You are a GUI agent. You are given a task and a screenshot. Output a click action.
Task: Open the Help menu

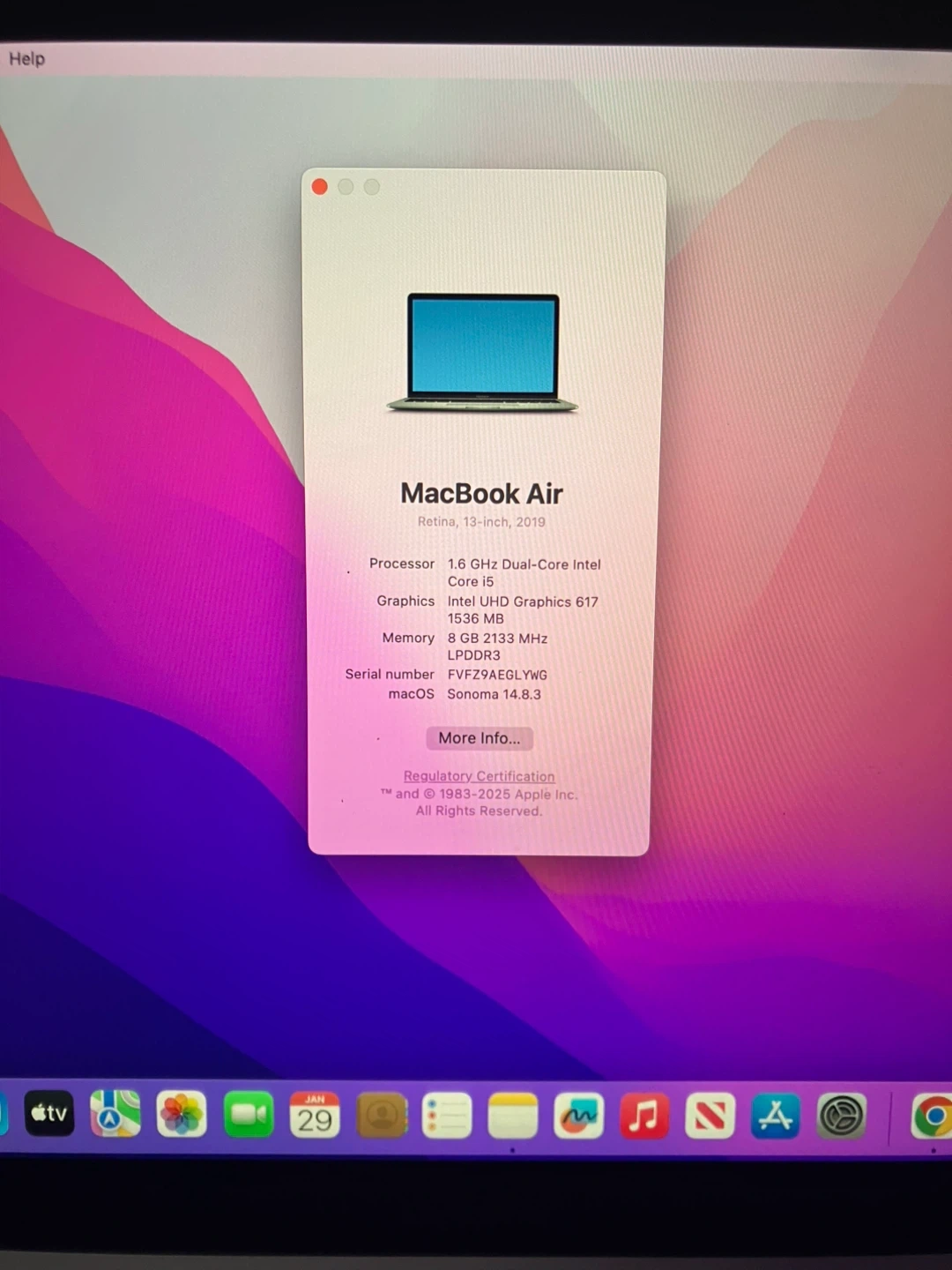point(26,59)
